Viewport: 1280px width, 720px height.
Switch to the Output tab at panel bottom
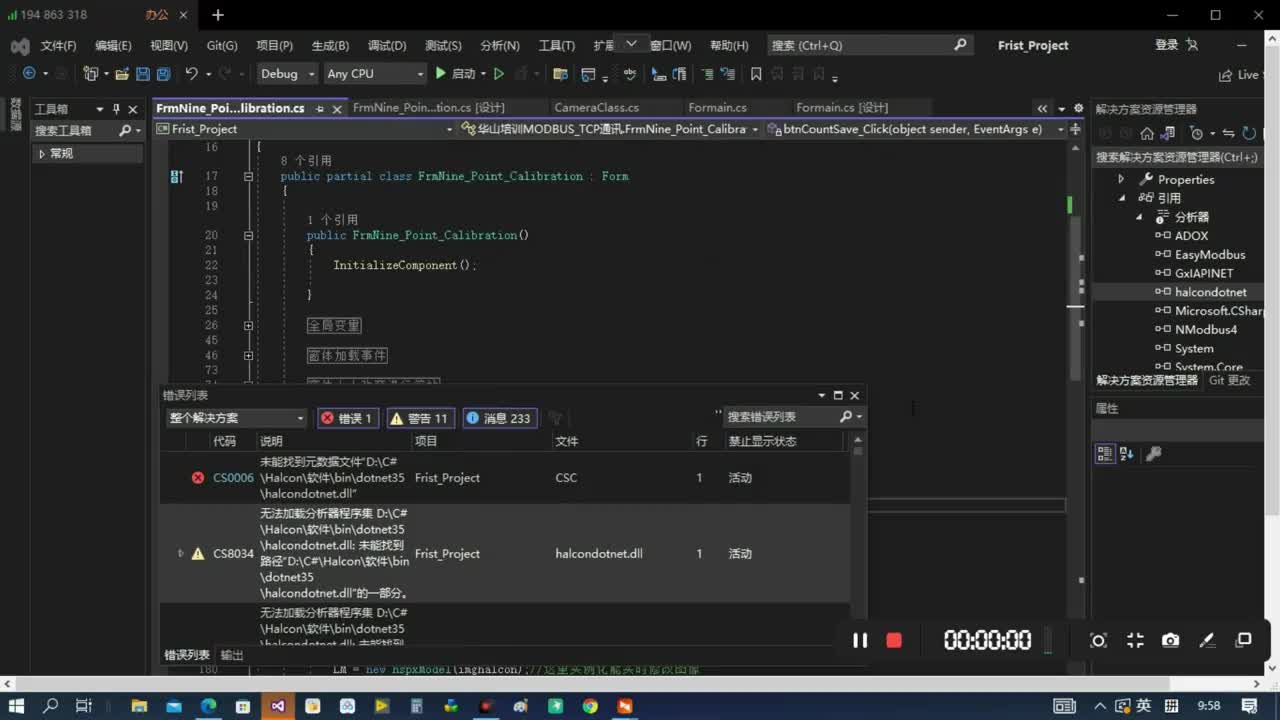pos(232,655)
